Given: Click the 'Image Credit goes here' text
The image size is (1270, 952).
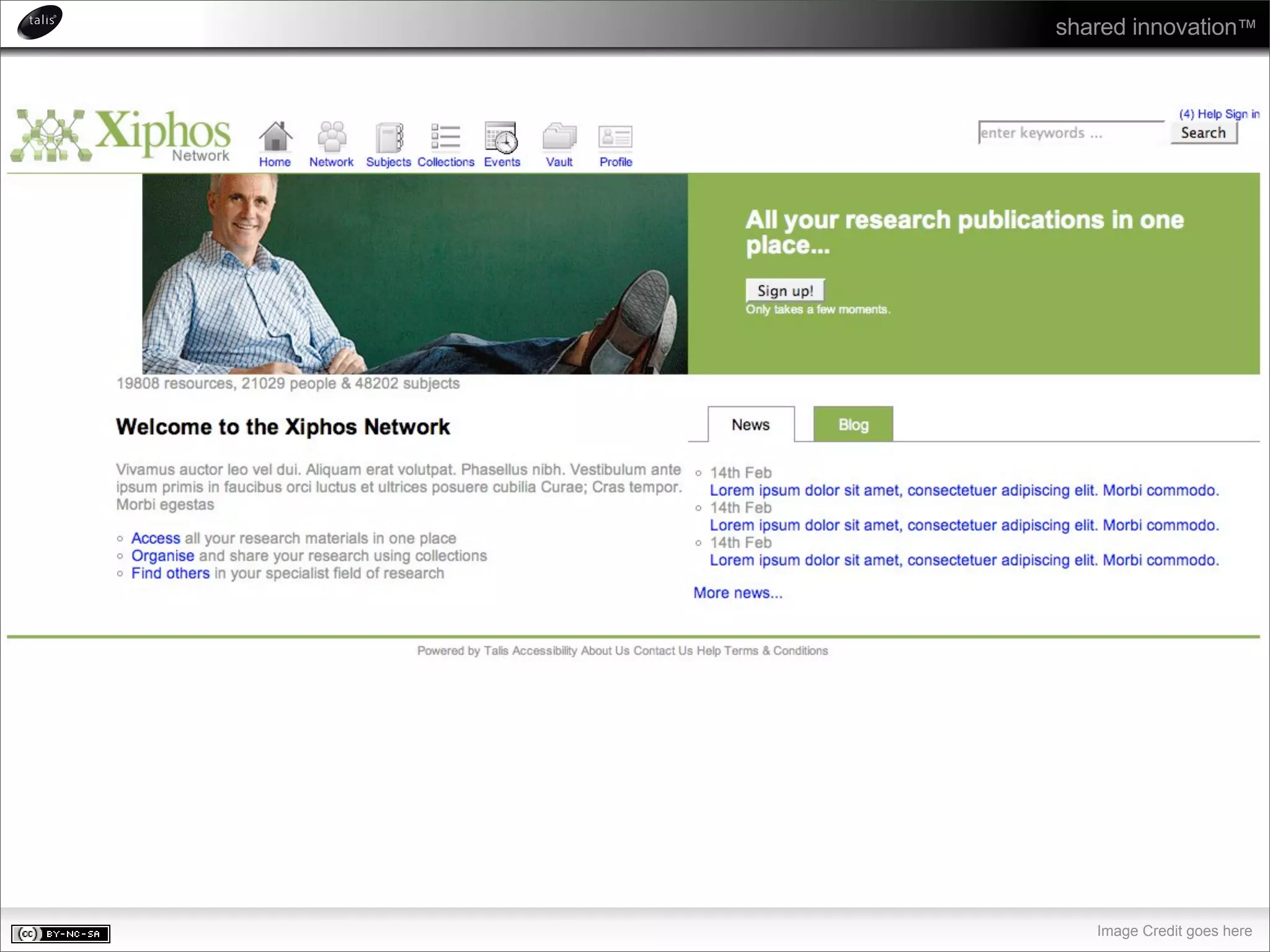Looking at the screenshot, I should pyautogui.click(x=1175, y=931).
